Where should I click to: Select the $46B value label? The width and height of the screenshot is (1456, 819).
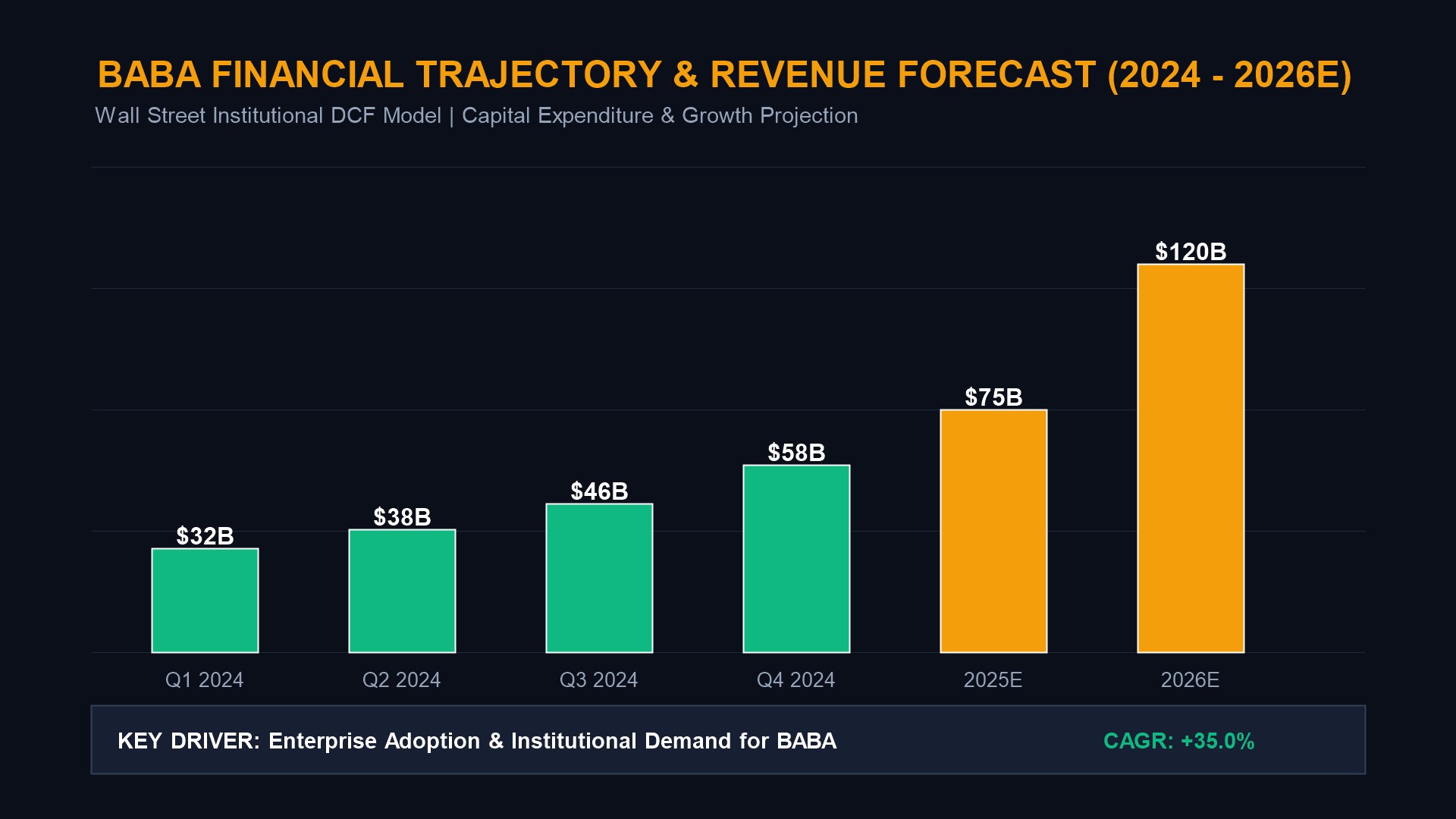(x=599, y=491)
